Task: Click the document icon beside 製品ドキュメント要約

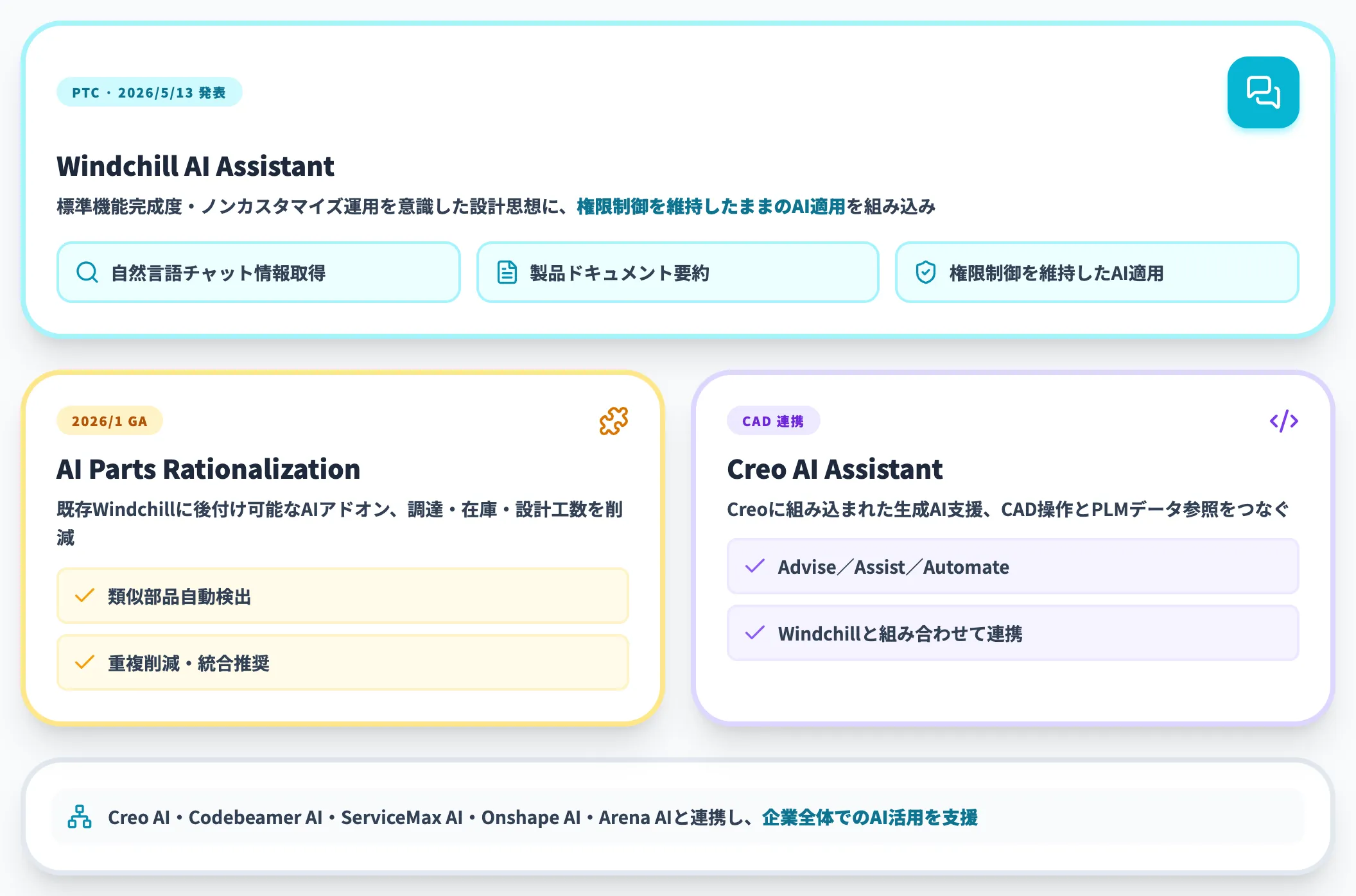Action: 507,273
